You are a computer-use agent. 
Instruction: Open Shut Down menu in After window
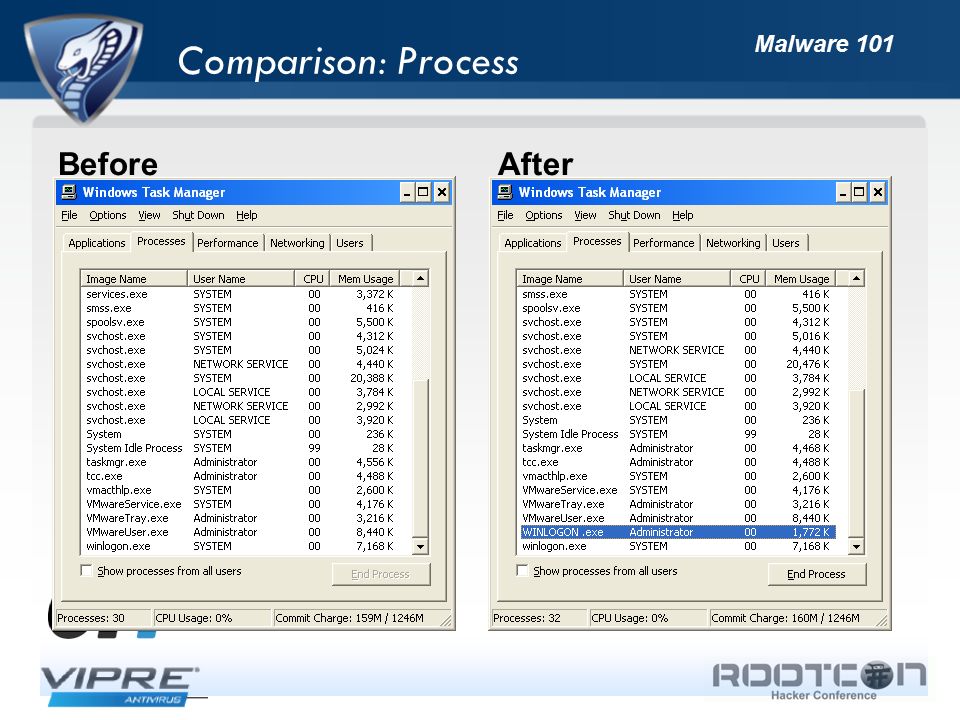[x=634, y=215]
